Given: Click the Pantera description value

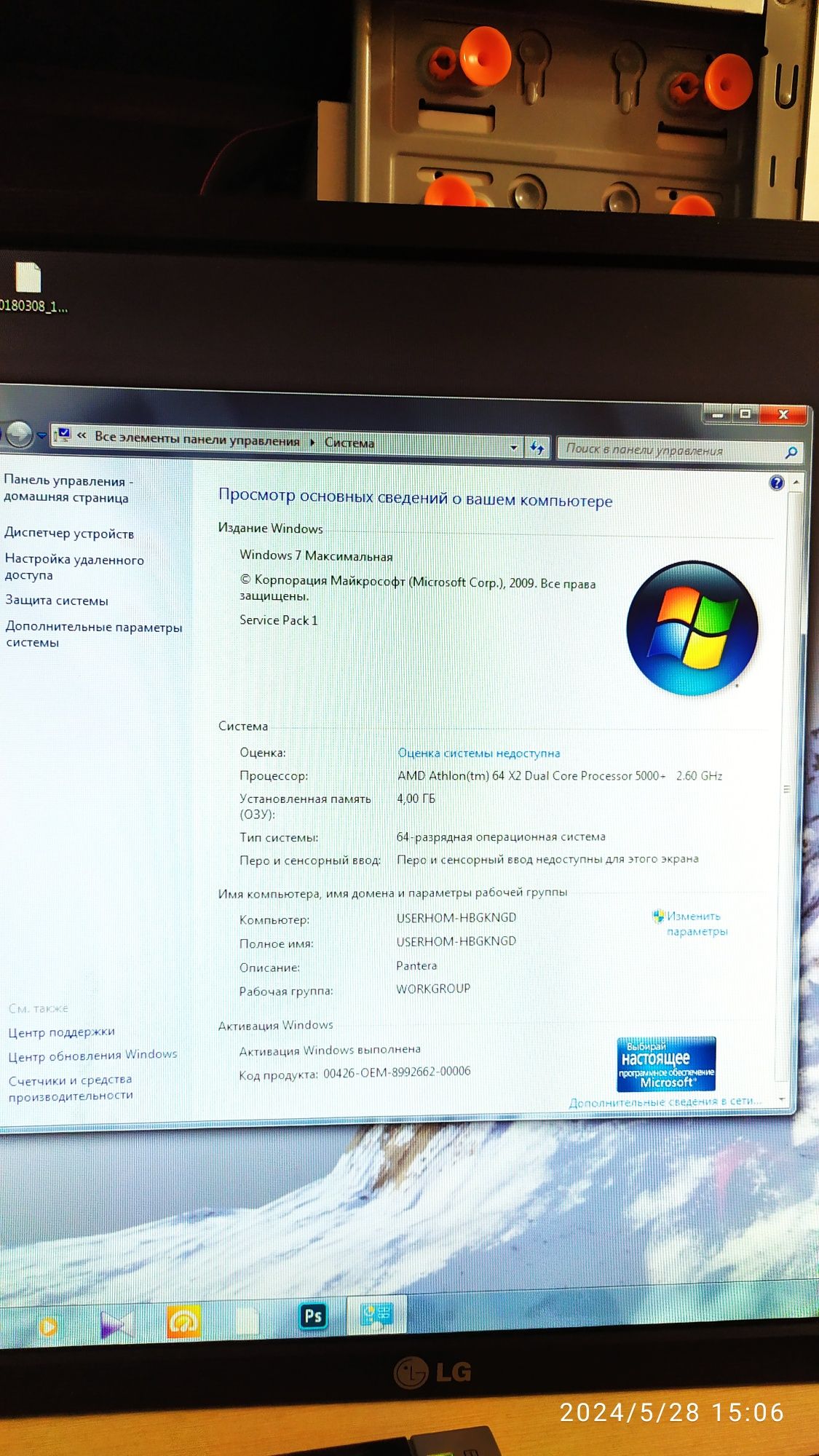Looking at the screenshot, I should tap(416, 965).
